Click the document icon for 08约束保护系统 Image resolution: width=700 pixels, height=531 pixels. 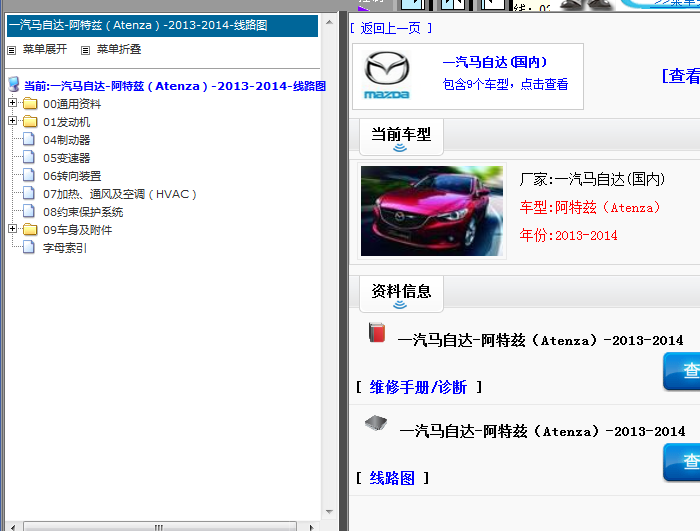pos(29,211)
